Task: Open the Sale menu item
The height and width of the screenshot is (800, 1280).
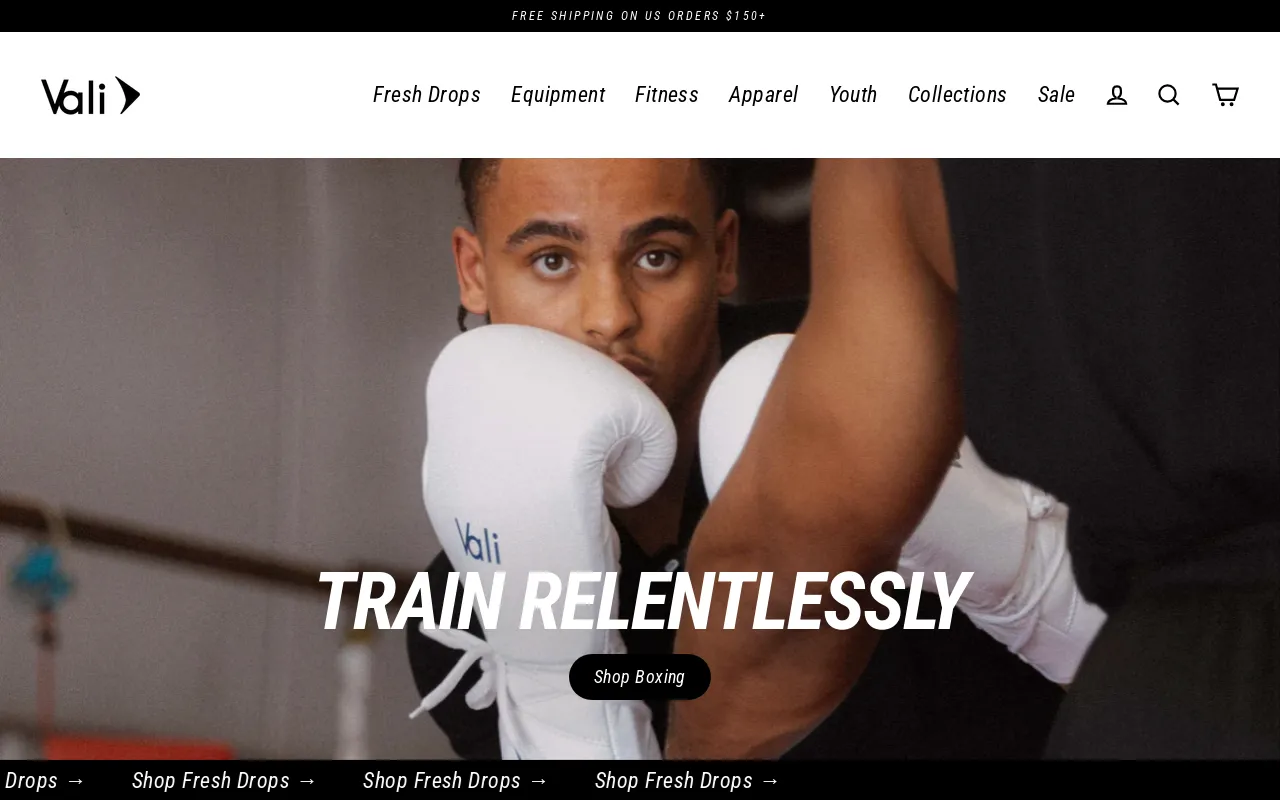Action: 1056,95
